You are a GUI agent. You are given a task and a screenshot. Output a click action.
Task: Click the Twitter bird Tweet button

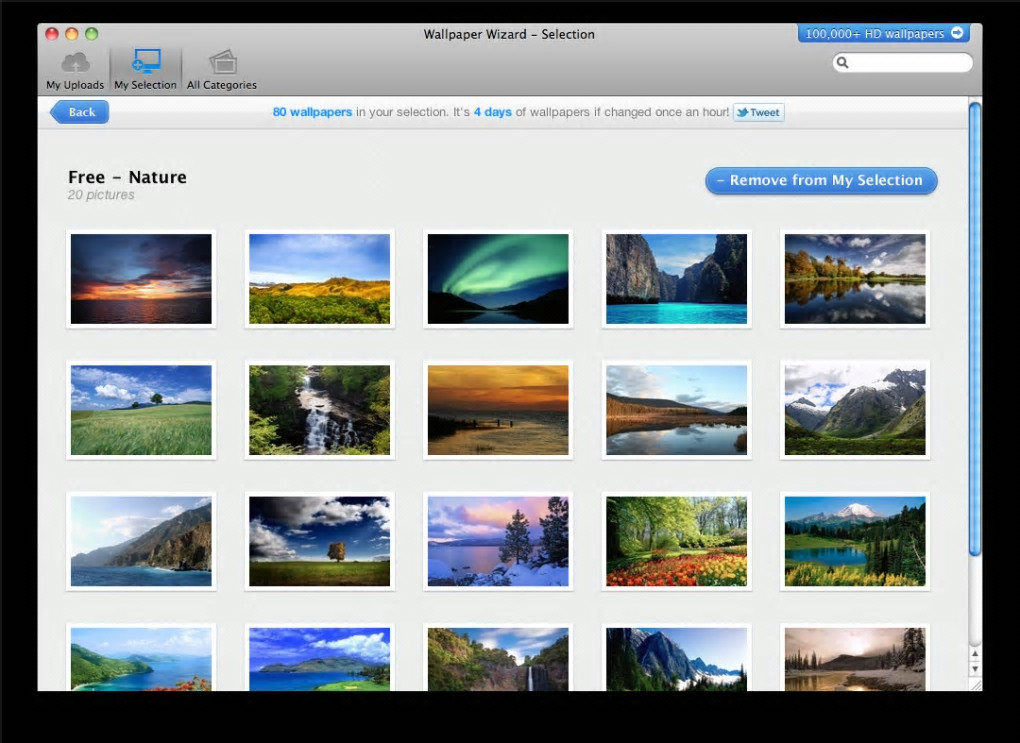758,113
